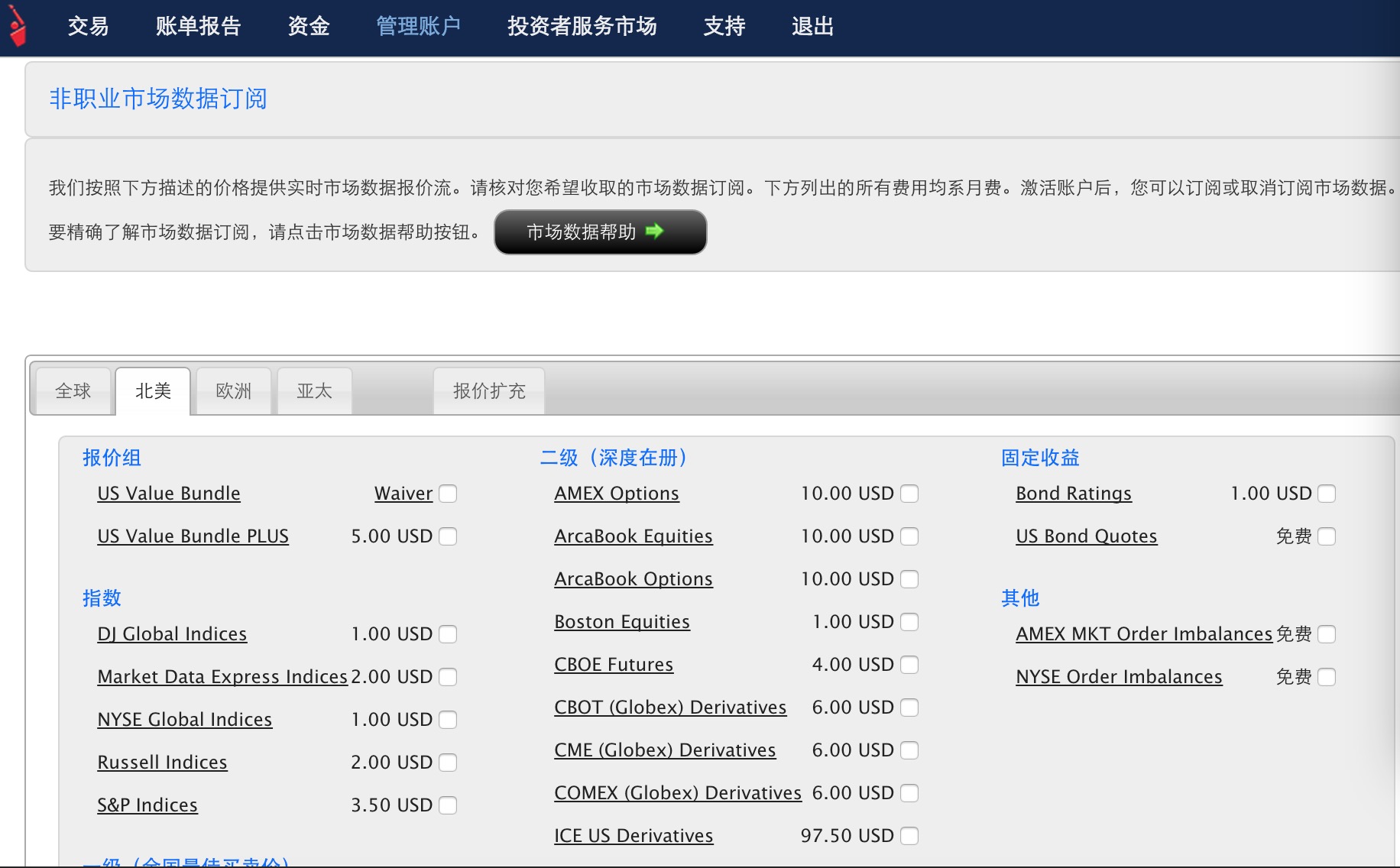Open the AMEX MKT Order Imbalances link
Screen dimensions: 1400x868
1144,634
